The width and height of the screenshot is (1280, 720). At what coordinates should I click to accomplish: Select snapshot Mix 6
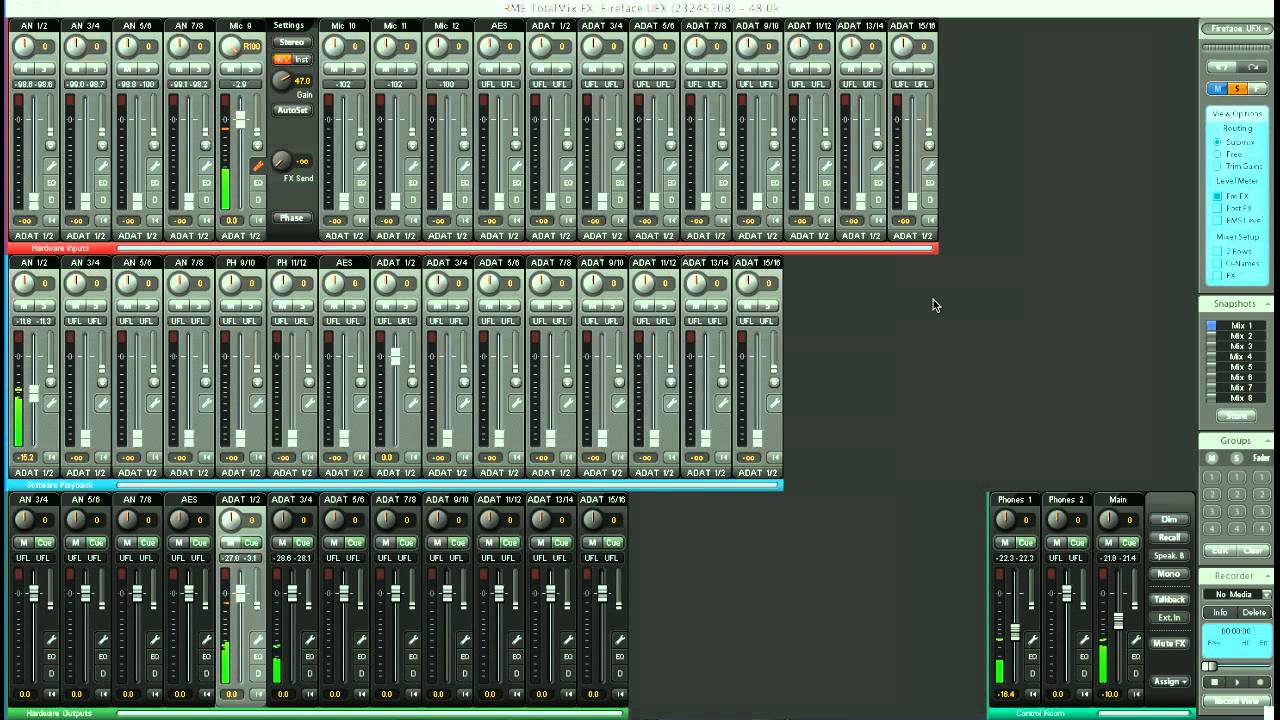[x=1241, y=377]
